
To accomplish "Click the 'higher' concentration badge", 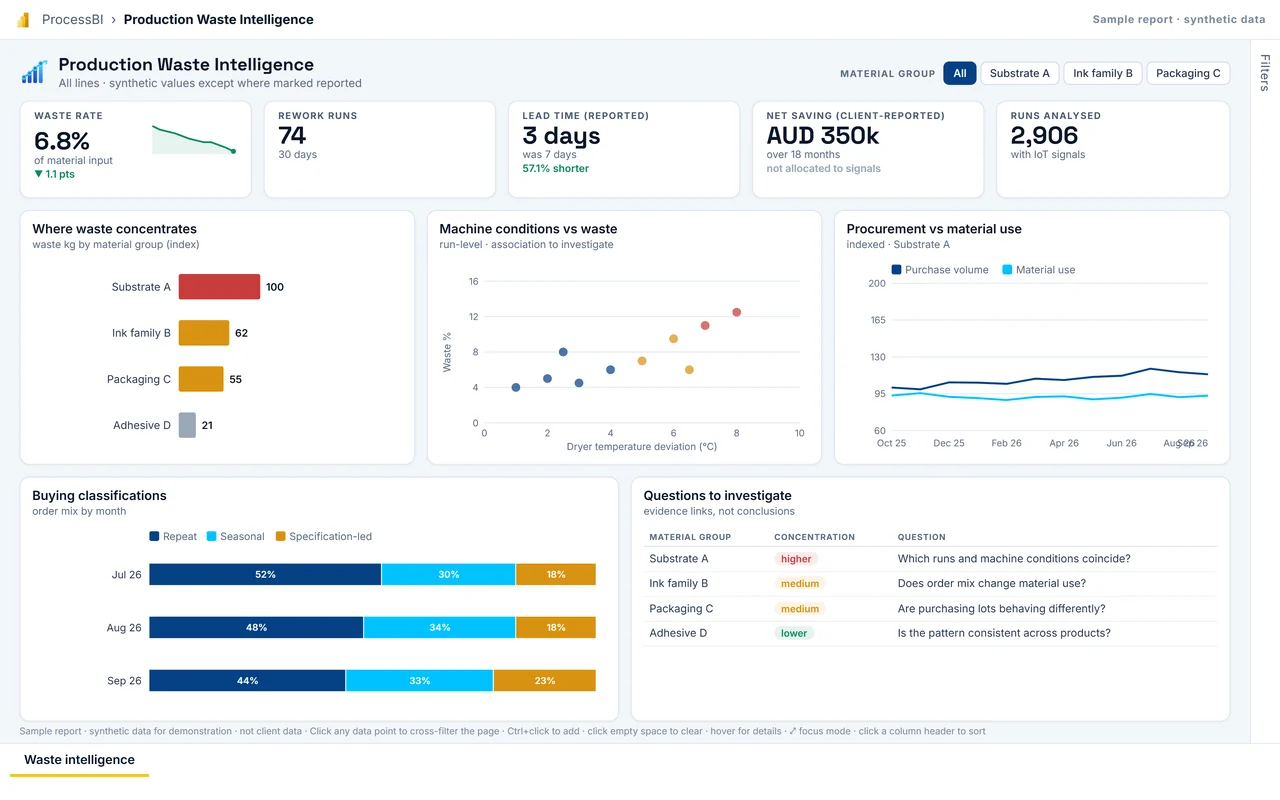I will [x=796, y=559].
